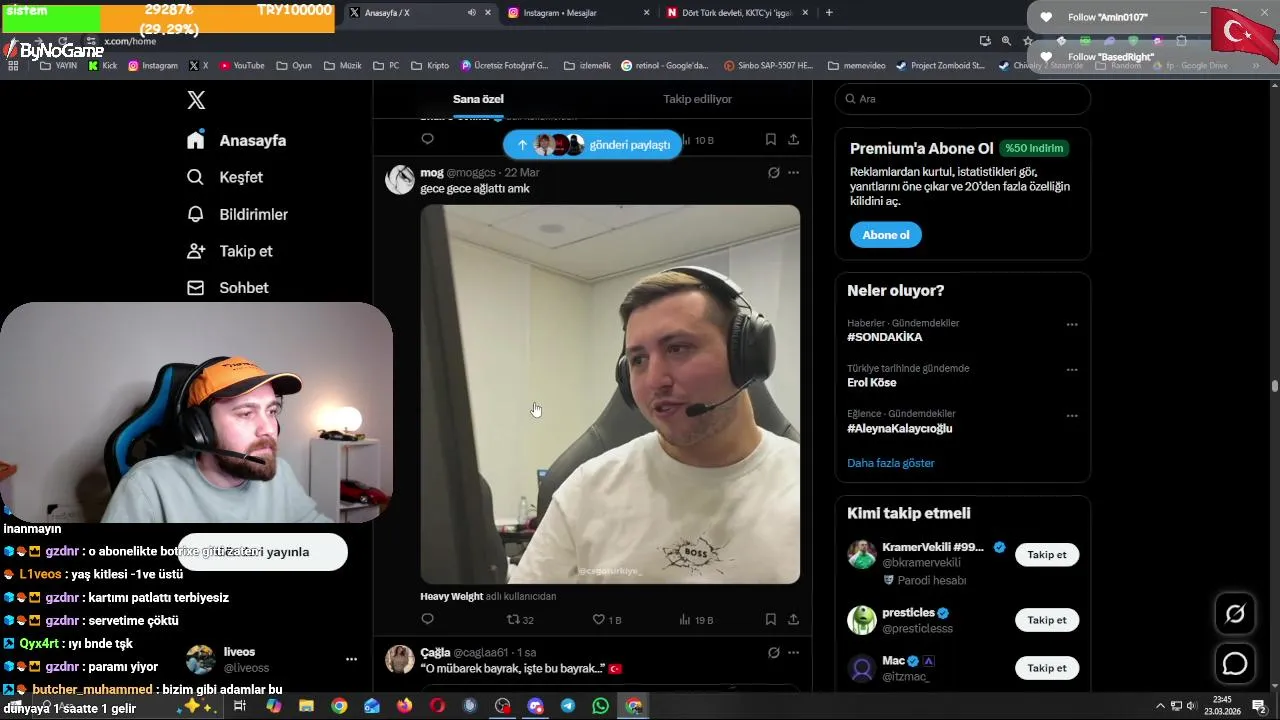Reply to the post above mog's
The width and height of the screenshot is (1280, 720).
click(x=427, y=139)
